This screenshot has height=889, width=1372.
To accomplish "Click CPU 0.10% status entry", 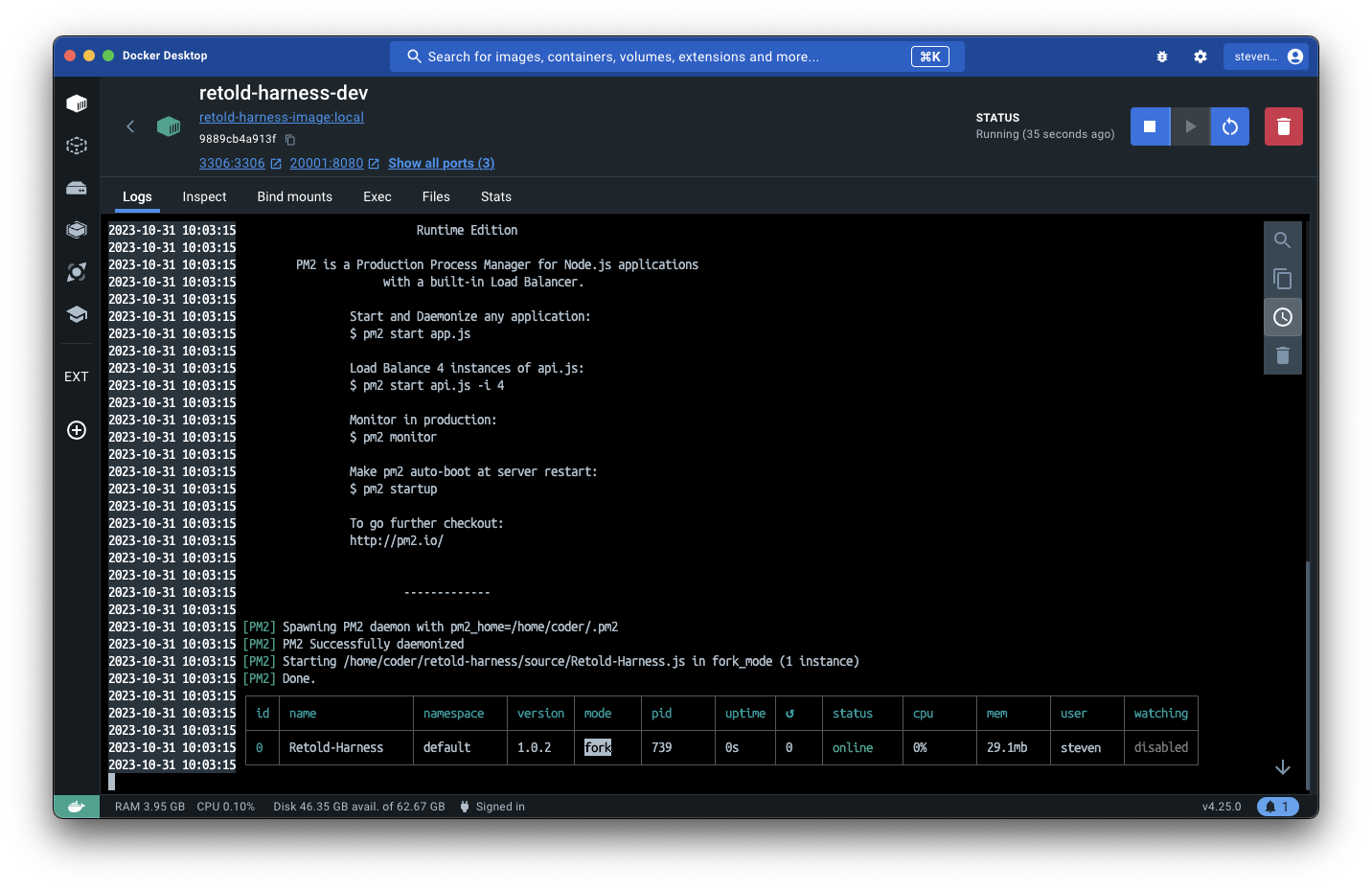I will (226, 807).
